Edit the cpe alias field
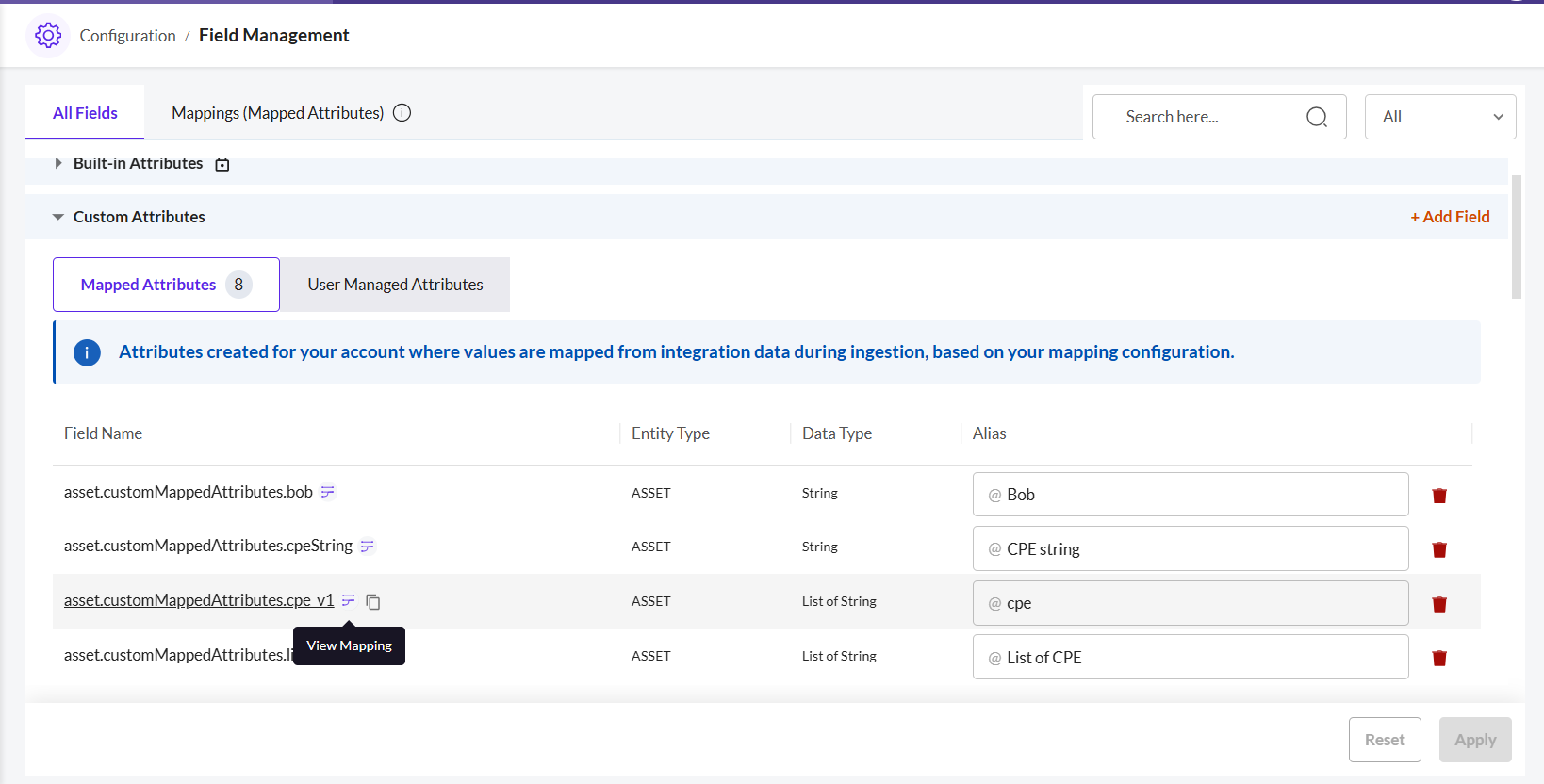The width and height of the screenshot is (1544, 784). 1191,603
